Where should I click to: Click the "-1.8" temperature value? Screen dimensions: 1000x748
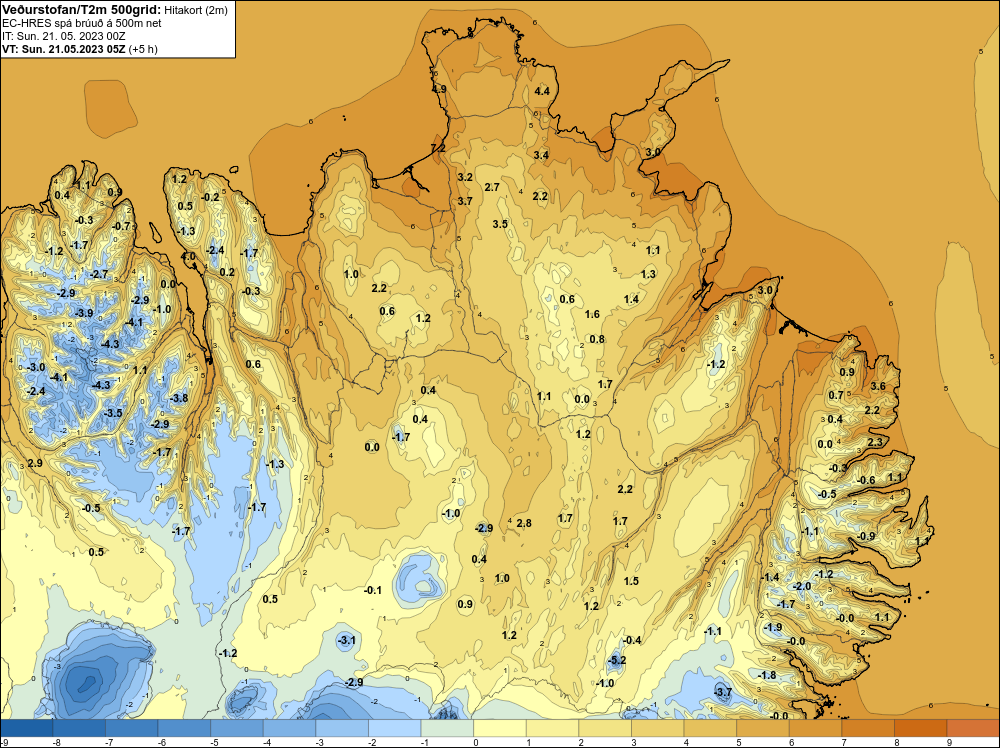click(767, 675)
